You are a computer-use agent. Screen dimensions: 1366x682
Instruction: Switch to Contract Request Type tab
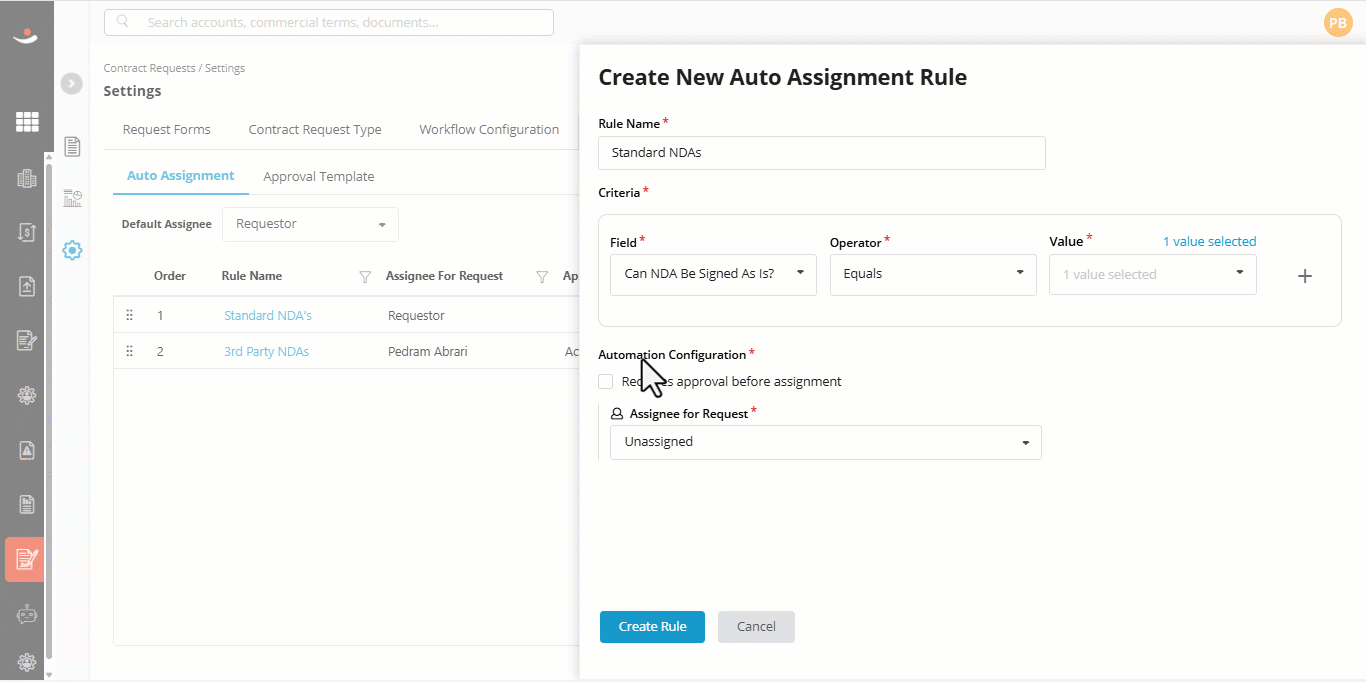tap(315, 130)
